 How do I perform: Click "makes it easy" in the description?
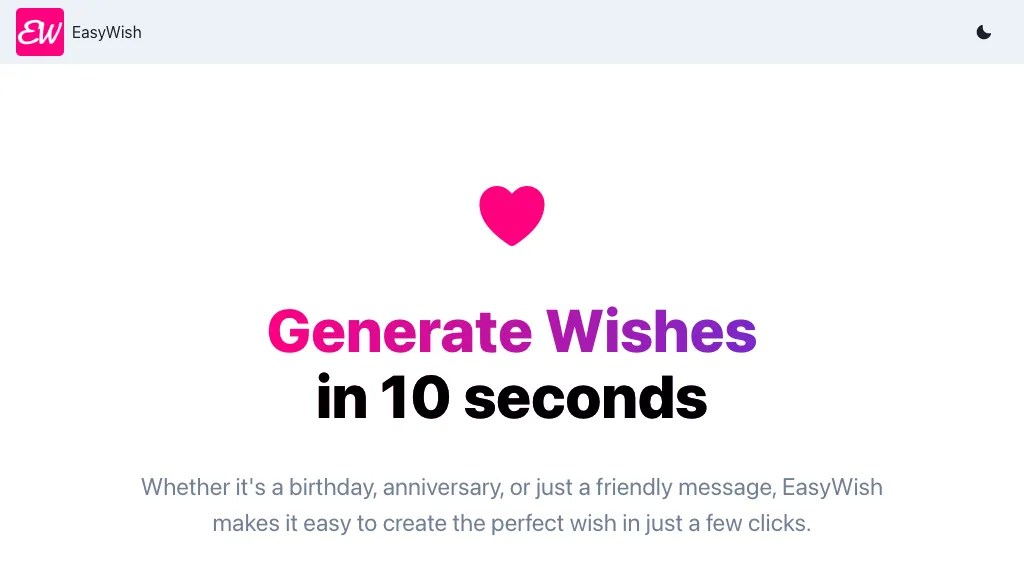281,524
